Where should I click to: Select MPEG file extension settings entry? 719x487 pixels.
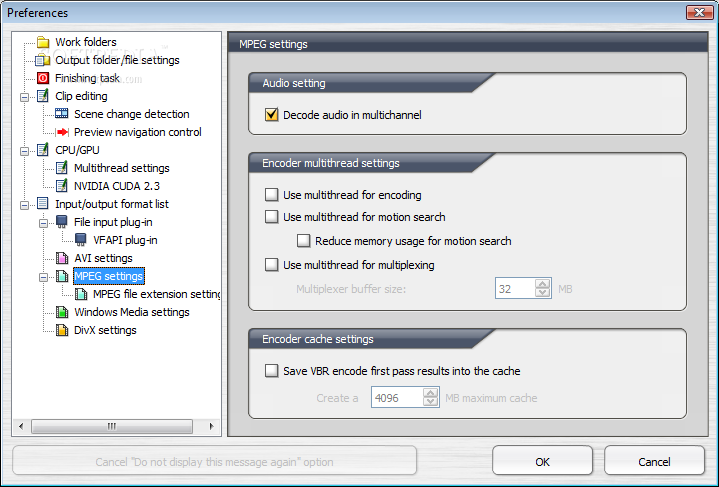click(x=156, y=294)
